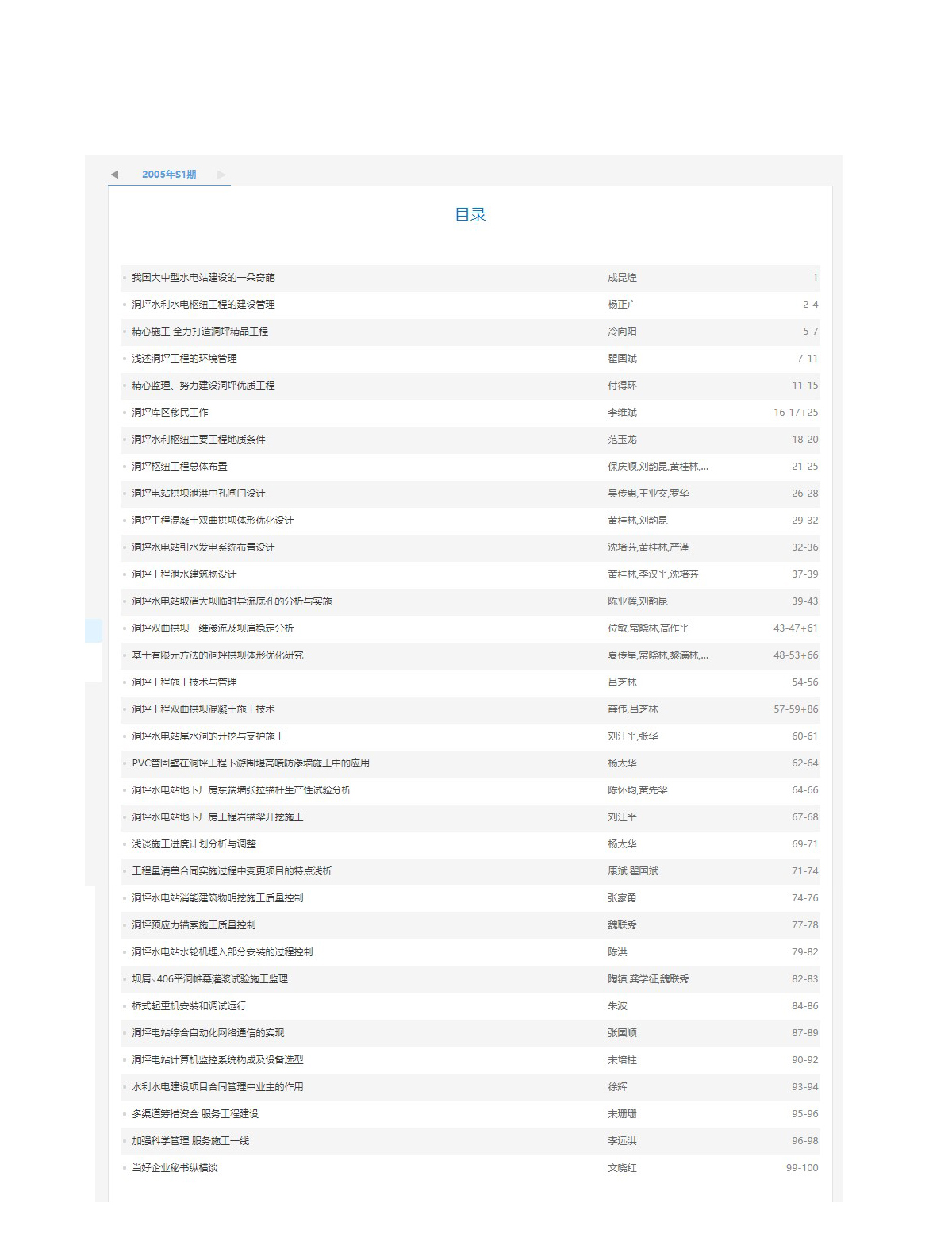This screenshot has width=952, height=1237.
Task: Open article 洞坪水电站地下厂房东端墙张拉锚杆生产性试验分析
Action: tap(241, 790)
